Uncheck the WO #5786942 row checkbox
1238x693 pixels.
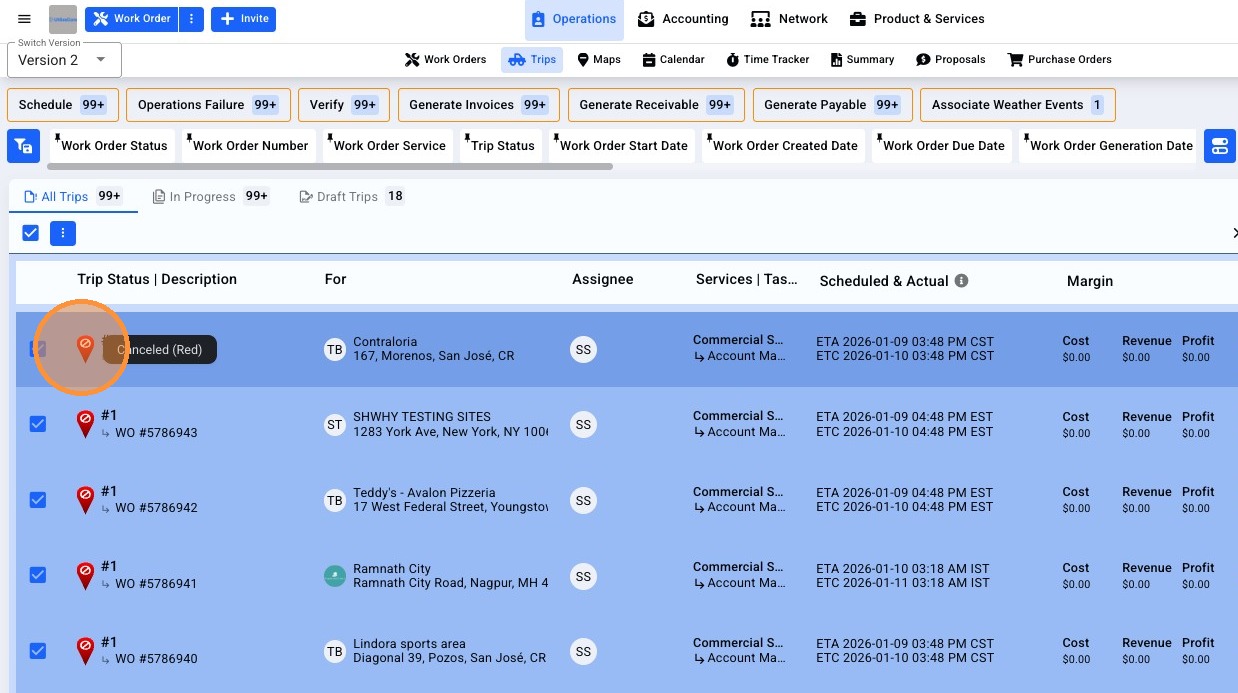tap(38, 500)
